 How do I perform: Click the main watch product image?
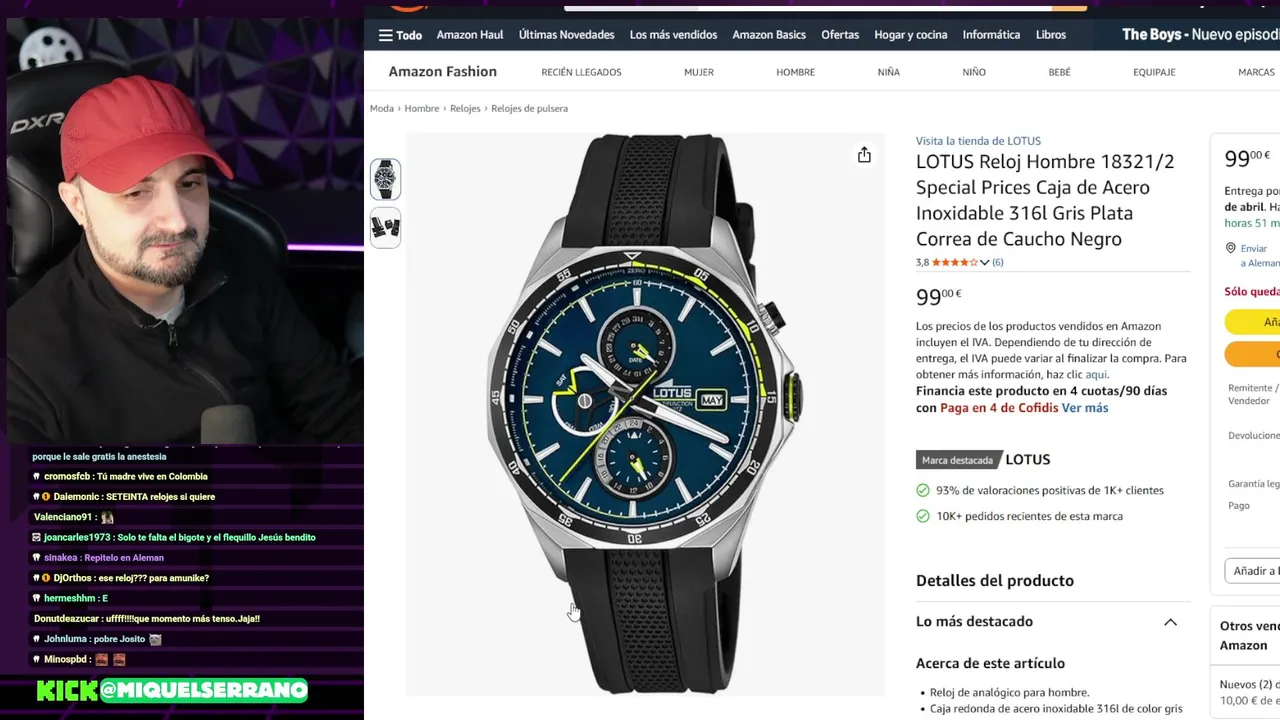point(645,414)
